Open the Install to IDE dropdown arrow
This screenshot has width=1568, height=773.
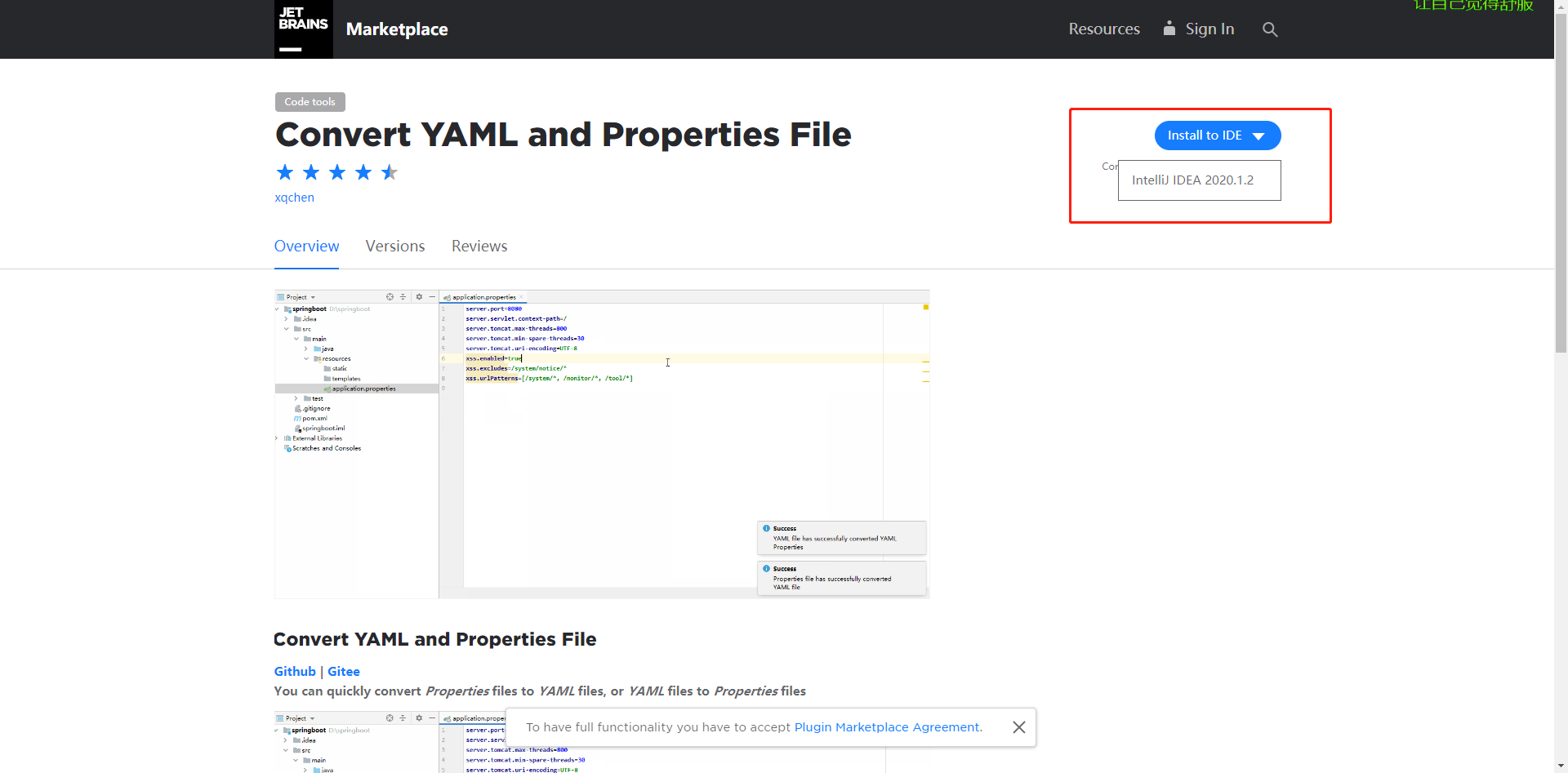pos(1259,135)
